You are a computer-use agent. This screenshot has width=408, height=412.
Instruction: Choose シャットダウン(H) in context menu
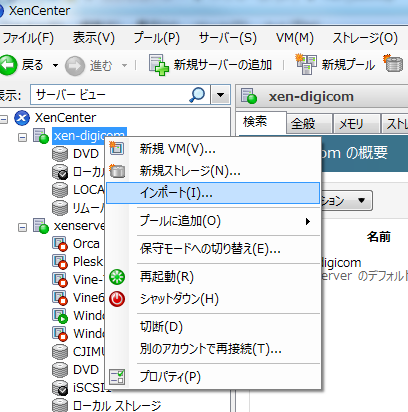click(x=213, y=299)
